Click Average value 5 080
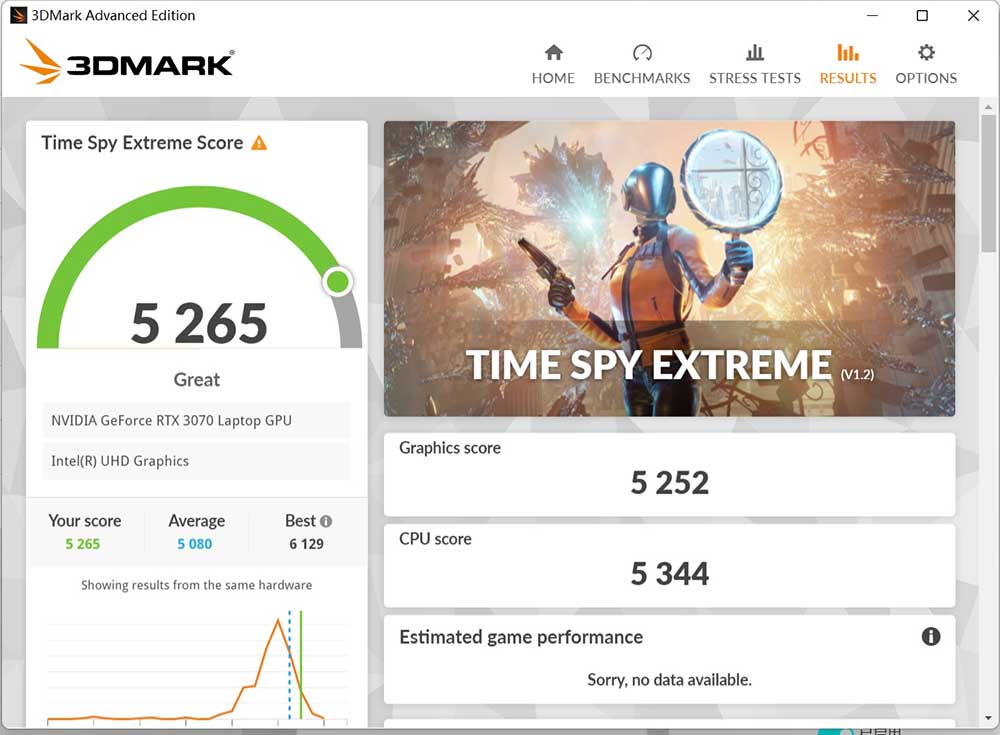1000x735 pixels. tap(195, 544)
